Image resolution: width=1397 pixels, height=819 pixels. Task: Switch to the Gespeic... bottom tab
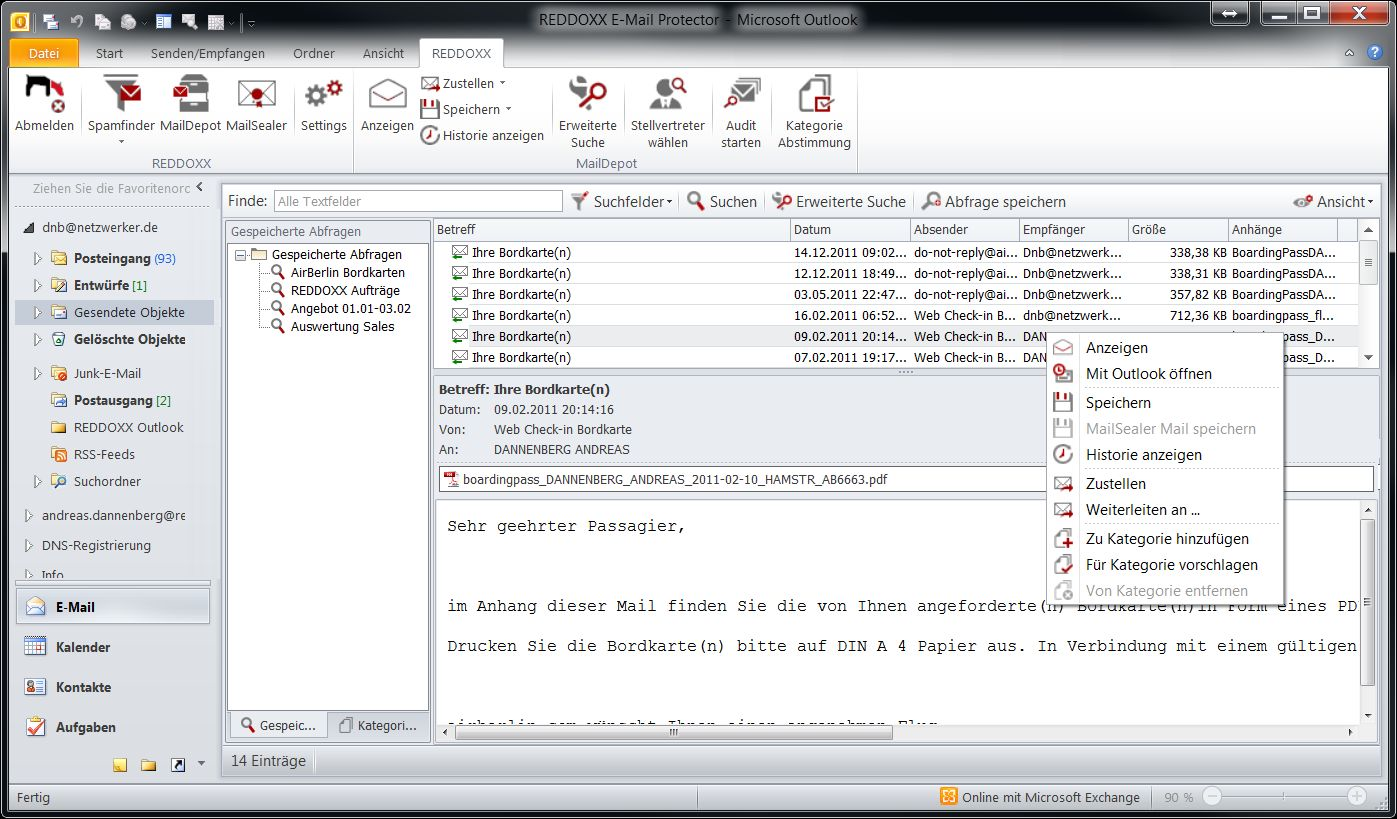tap(278, 725)
